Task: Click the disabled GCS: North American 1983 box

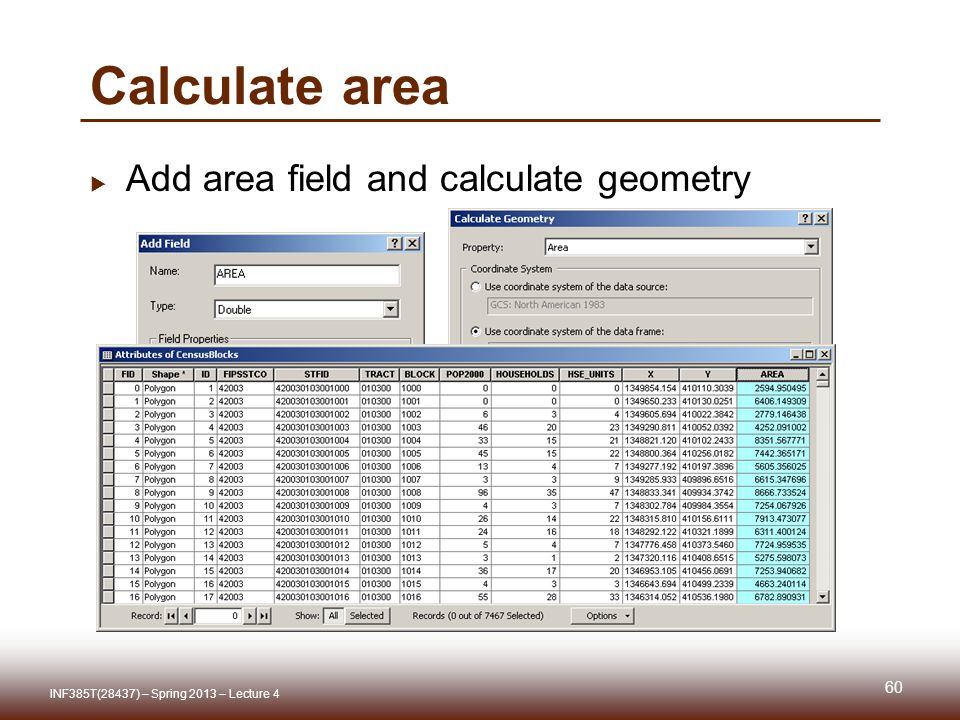Action: tap(650, 305)
